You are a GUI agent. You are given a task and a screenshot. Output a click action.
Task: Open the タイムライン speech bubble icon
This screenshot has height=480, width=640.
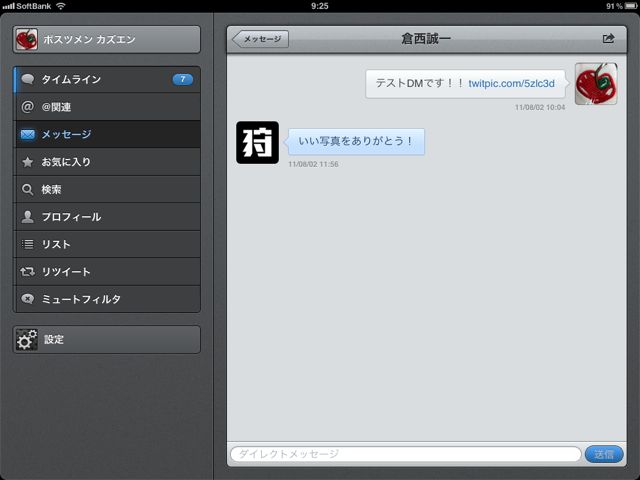pos(27,79)
